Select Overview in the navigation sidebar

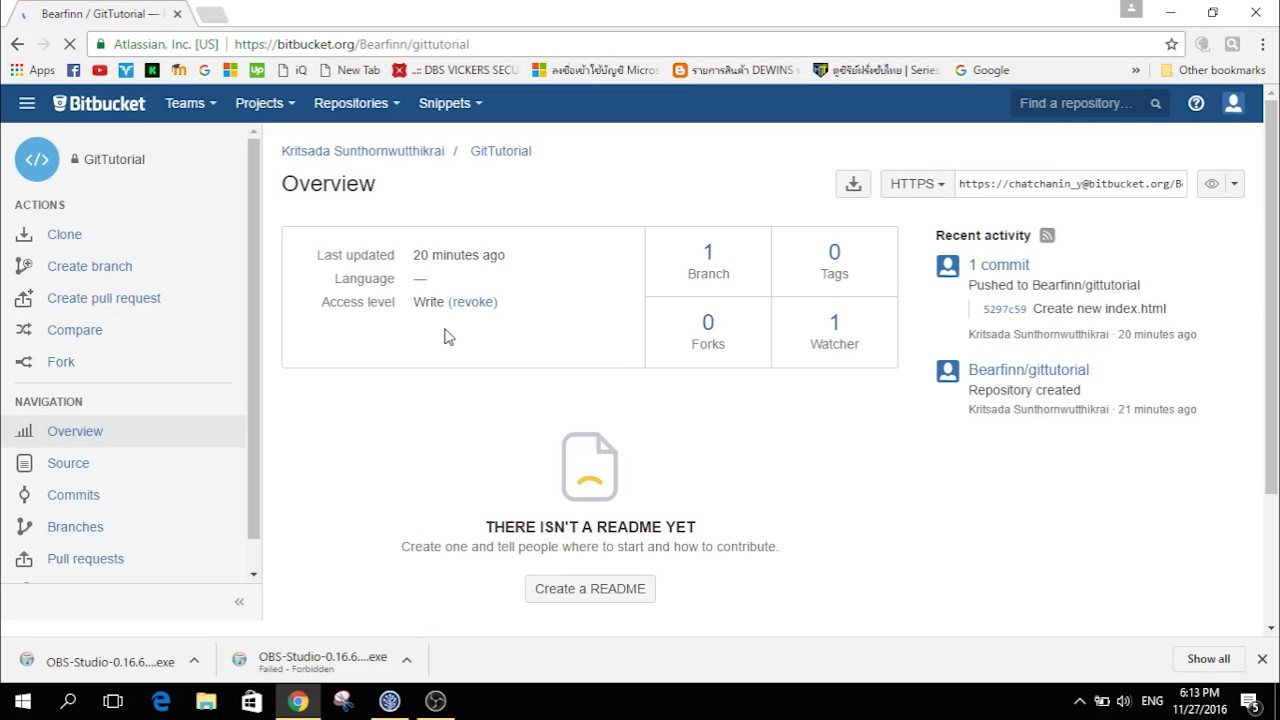75,431
